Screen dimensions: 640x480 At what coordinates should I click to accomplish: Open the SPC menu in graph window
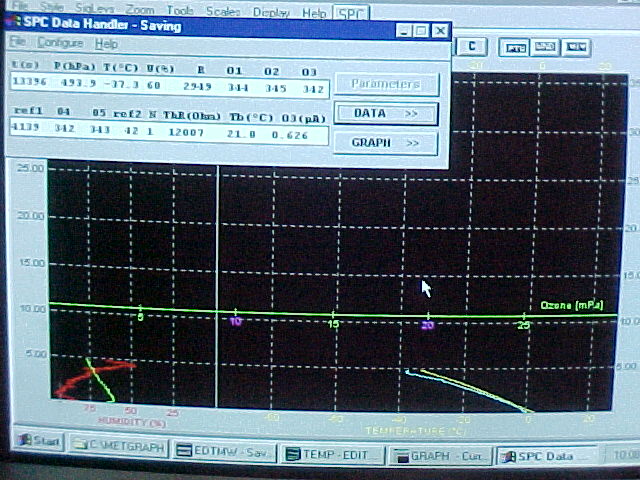pos(351,14)
